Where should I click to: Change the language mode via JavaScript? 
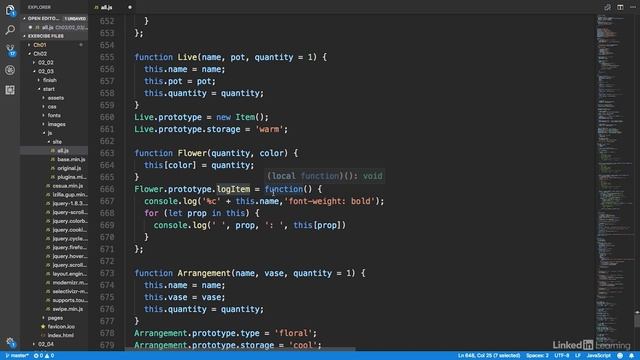(x=599, y=356)
